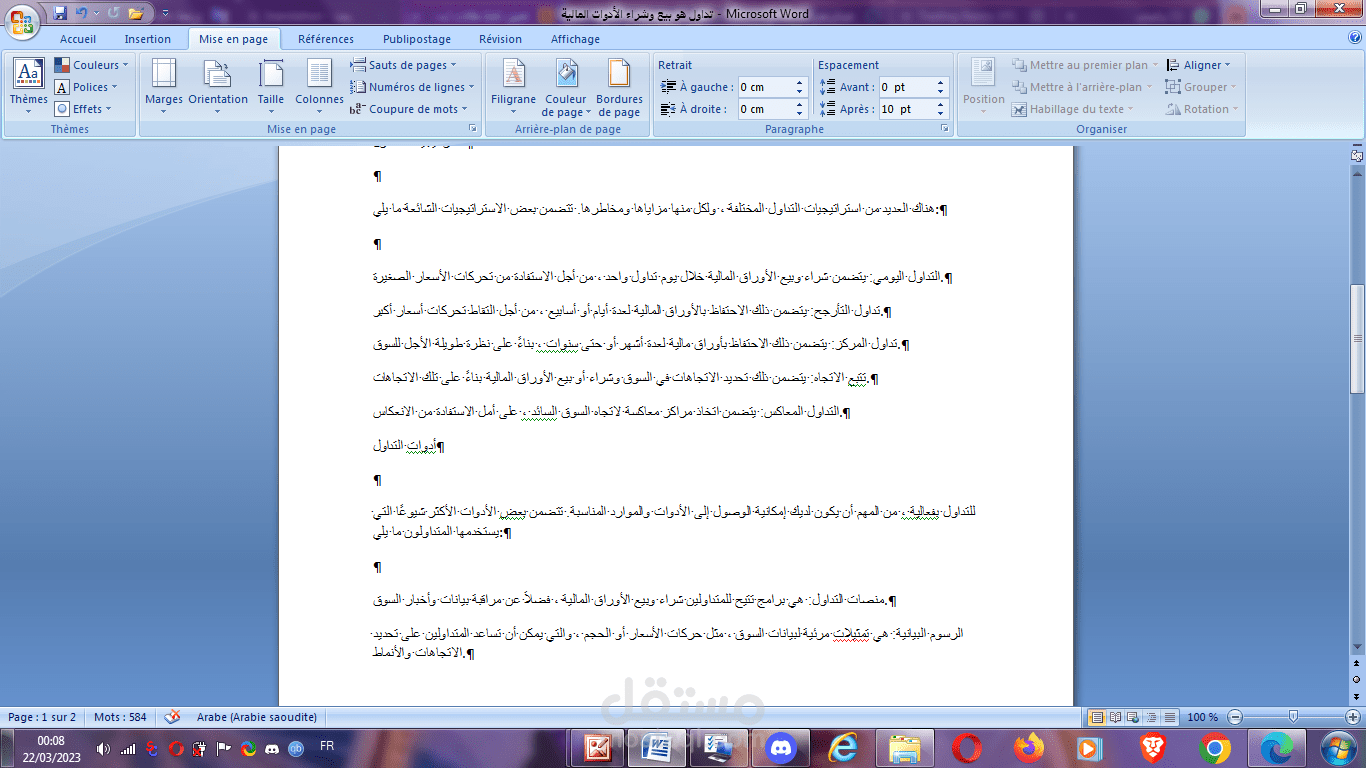Decrease the right indent with the down arrow
This screenshot has height=768, width=1366.
(x=800, y=114)
